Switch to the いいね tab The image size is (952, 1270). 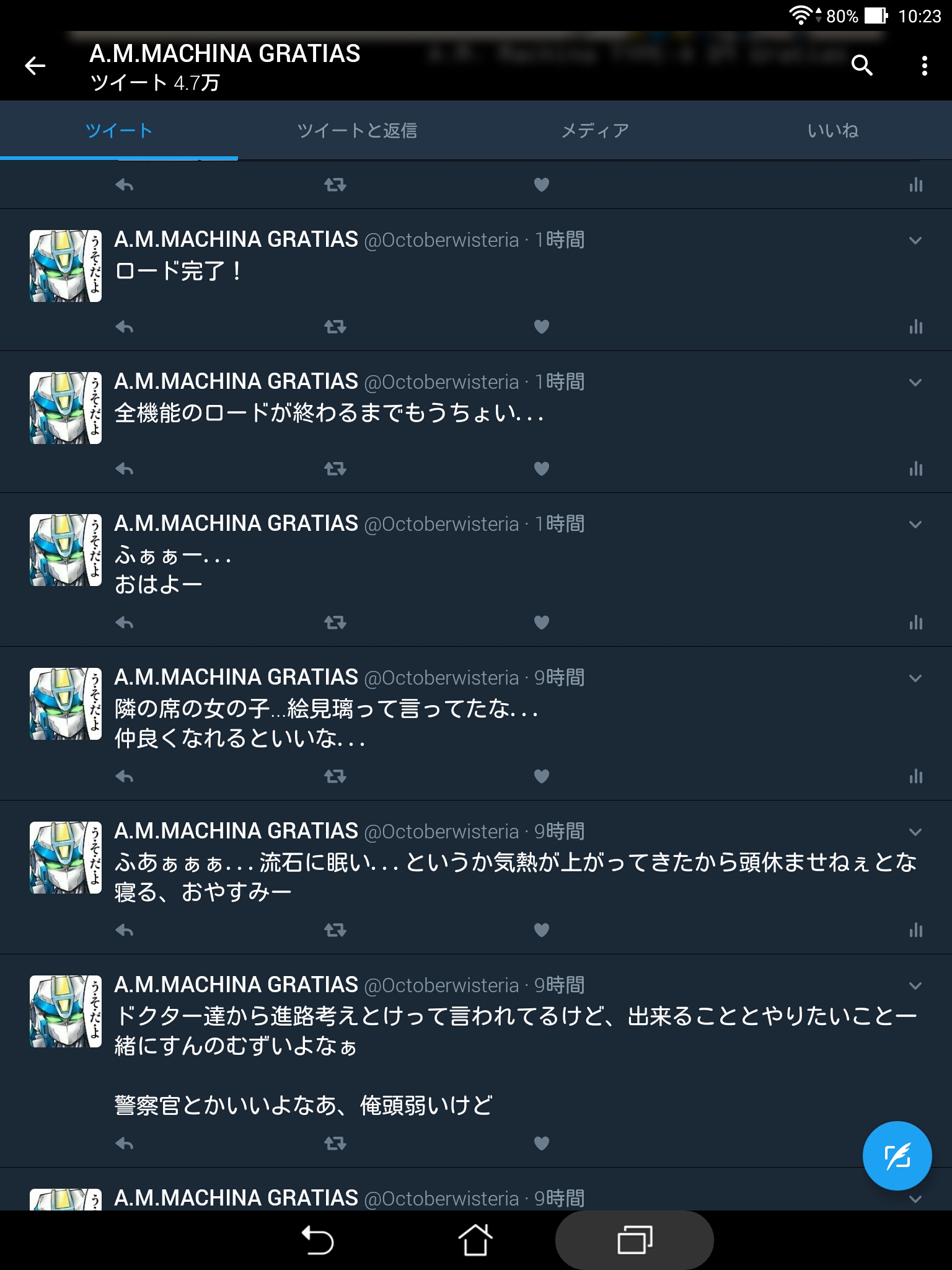(x=833, y=131)
